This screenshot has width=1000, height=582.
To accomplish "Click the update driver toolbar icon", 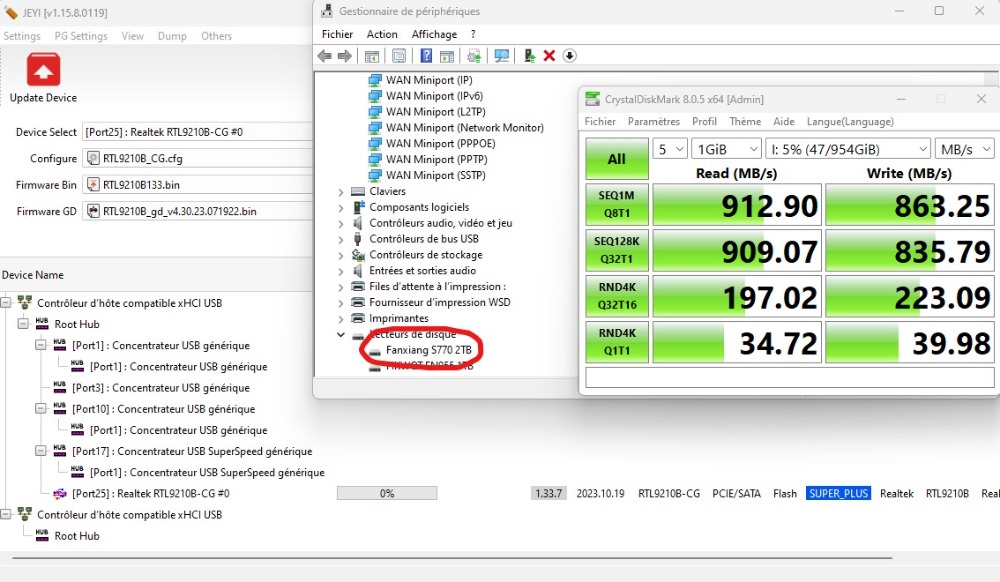I will coord(528,56).
